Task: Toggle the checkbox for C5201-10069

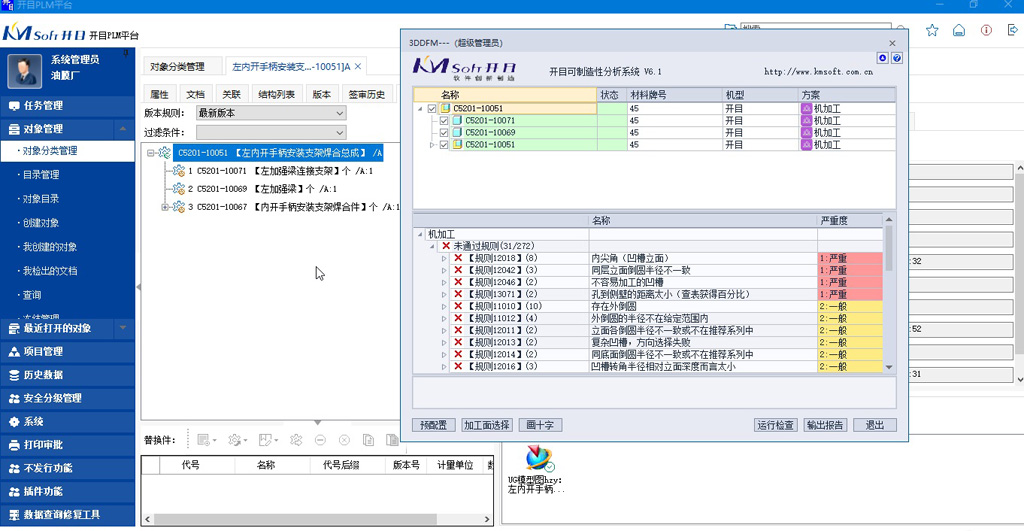Action: [444, 132]
